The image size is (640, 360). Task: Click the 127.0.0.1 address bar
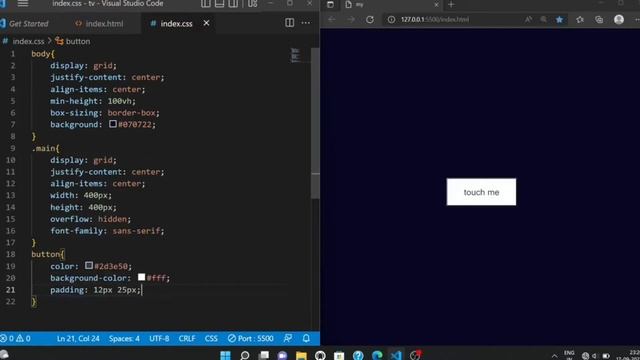435,19
